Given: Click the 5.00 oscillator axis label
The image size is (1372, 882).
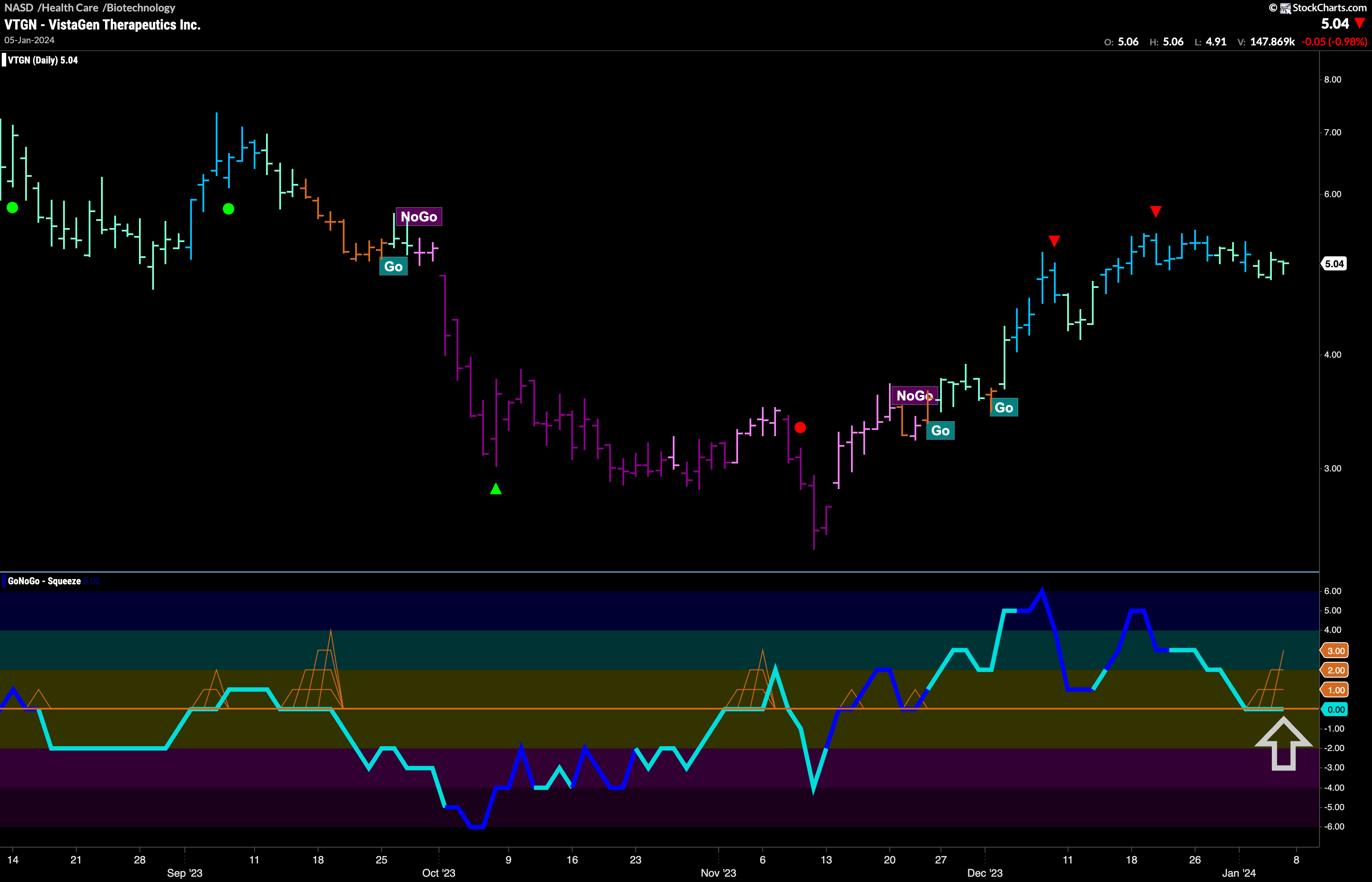Looking at the screenshot, I should (x=1332, y=610).
